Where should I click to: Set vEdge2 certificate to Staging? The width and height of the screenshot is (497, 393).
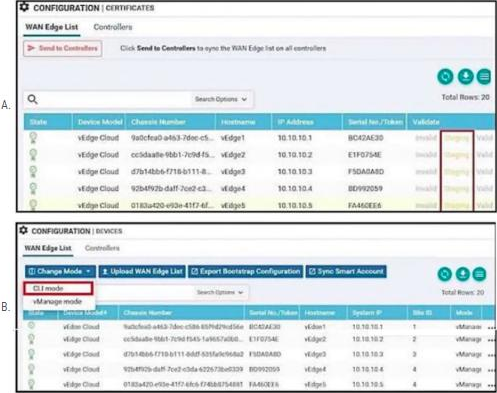457,155
